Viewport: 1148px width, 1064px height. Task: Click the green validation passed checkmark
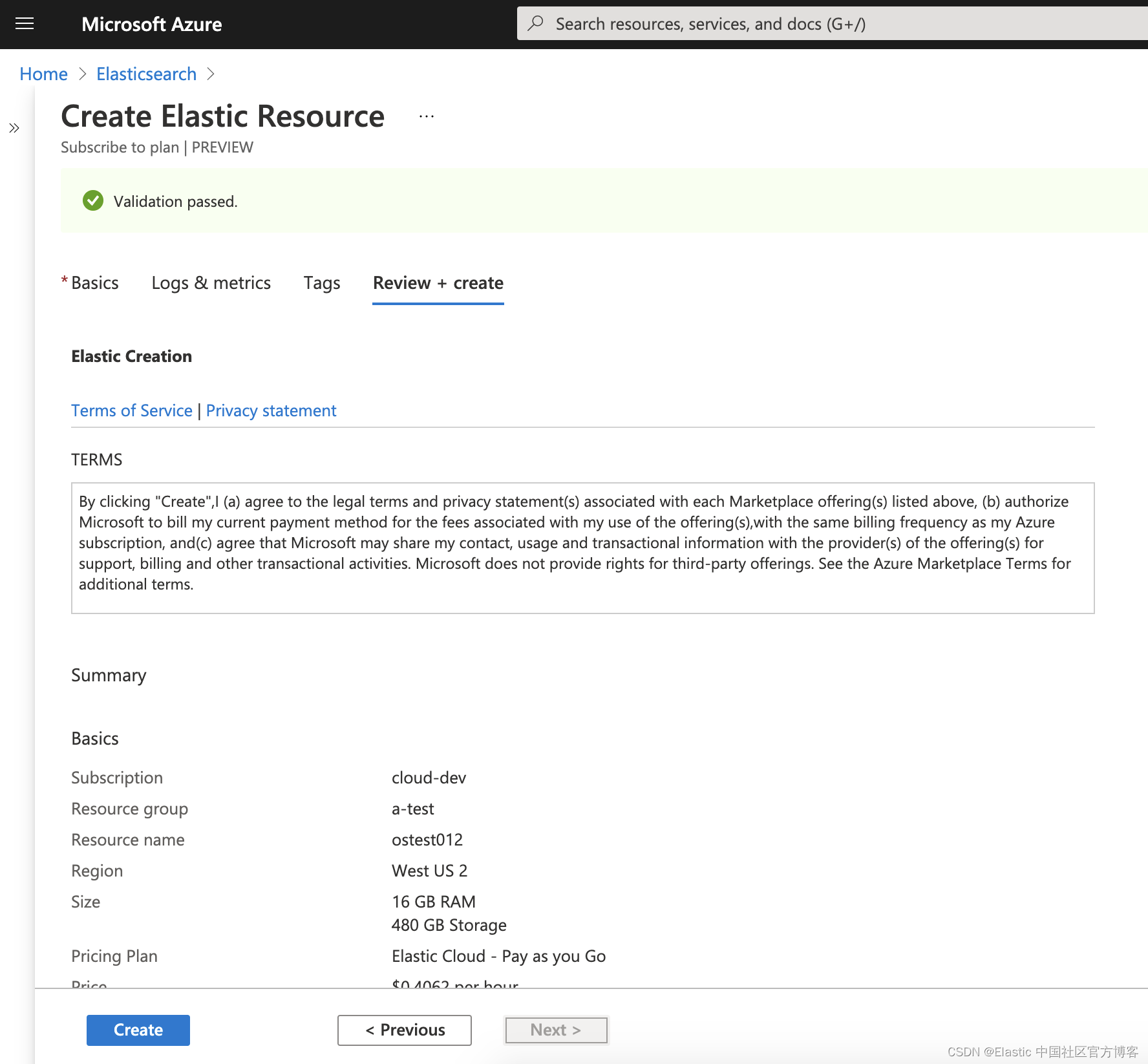[92, 200]
